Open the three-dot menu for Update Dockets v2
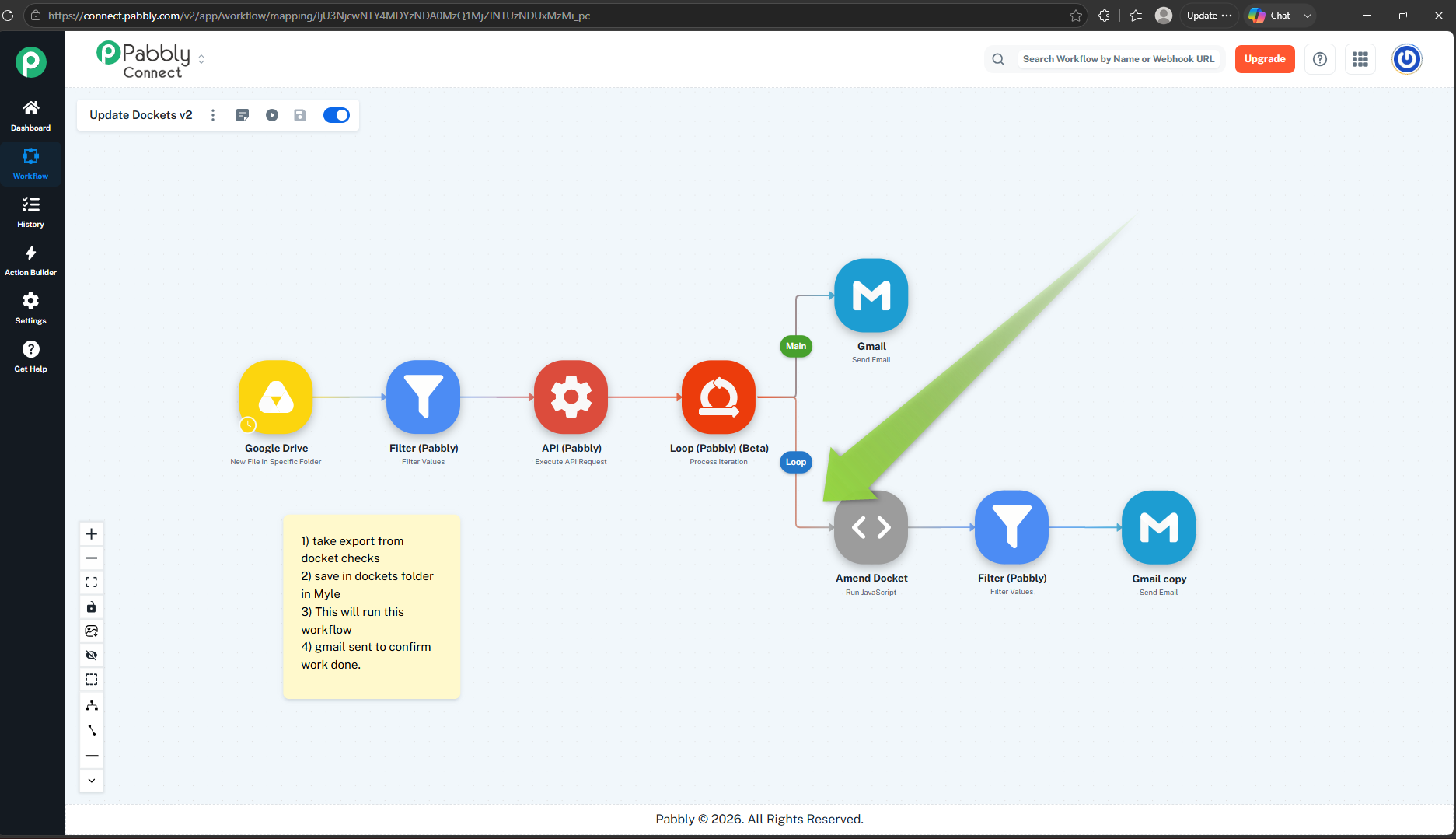Screen dimensions: 1456x839 pyautogui.click(x=213, y=115)
